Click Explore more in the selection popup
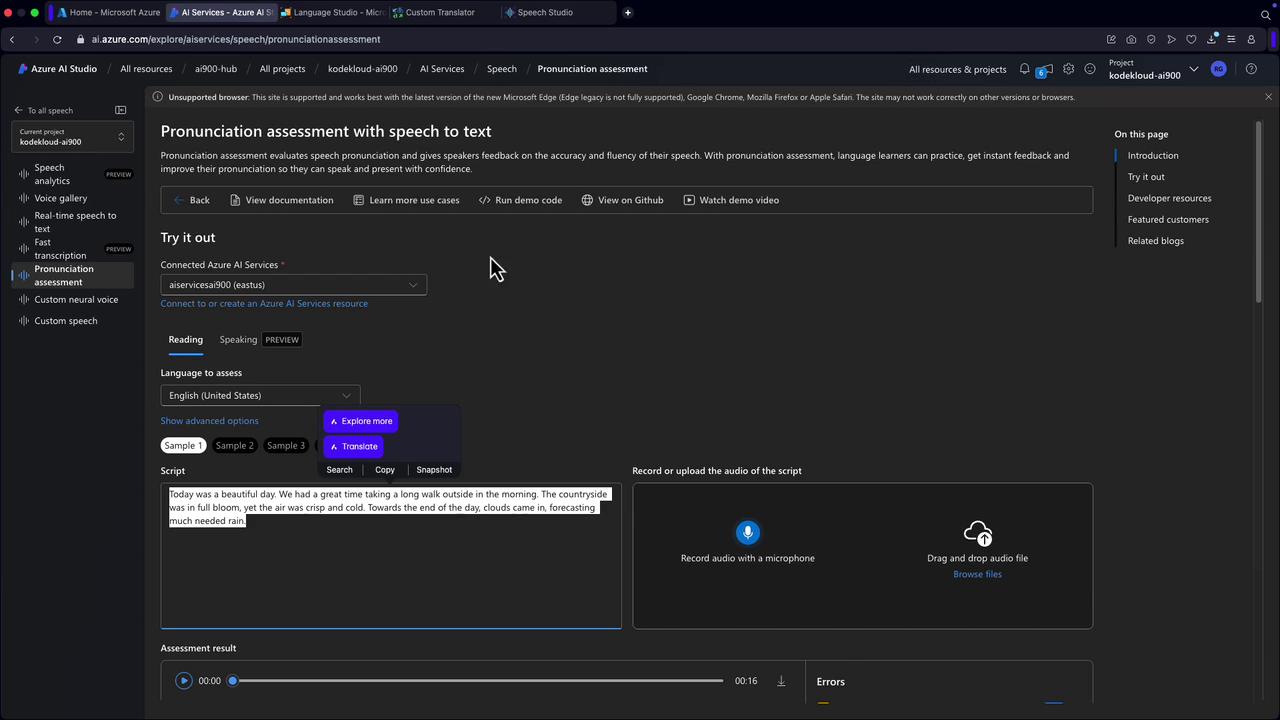 [361, 421]
